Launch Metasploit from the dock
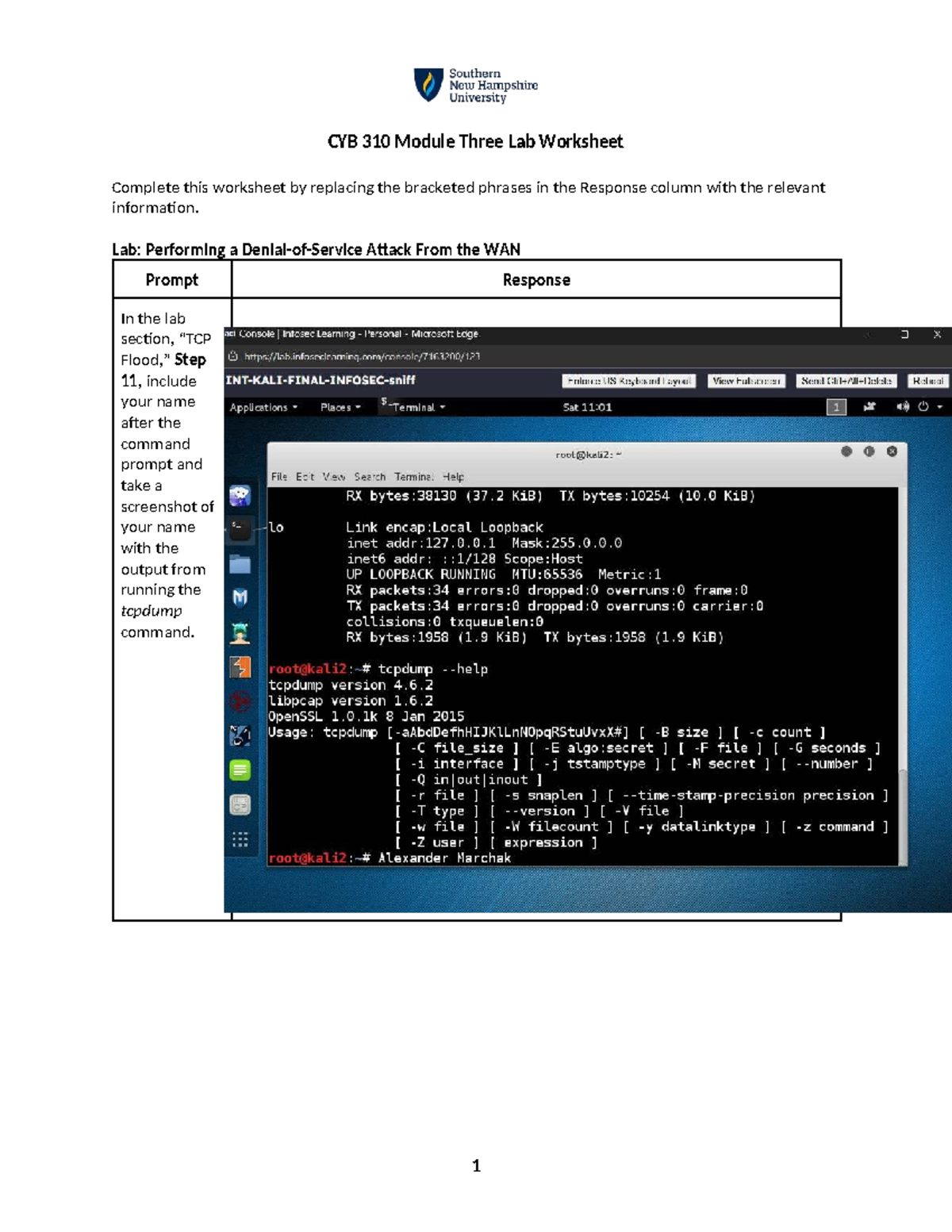This screenshot has height=1232, width=952. point(242,596)
